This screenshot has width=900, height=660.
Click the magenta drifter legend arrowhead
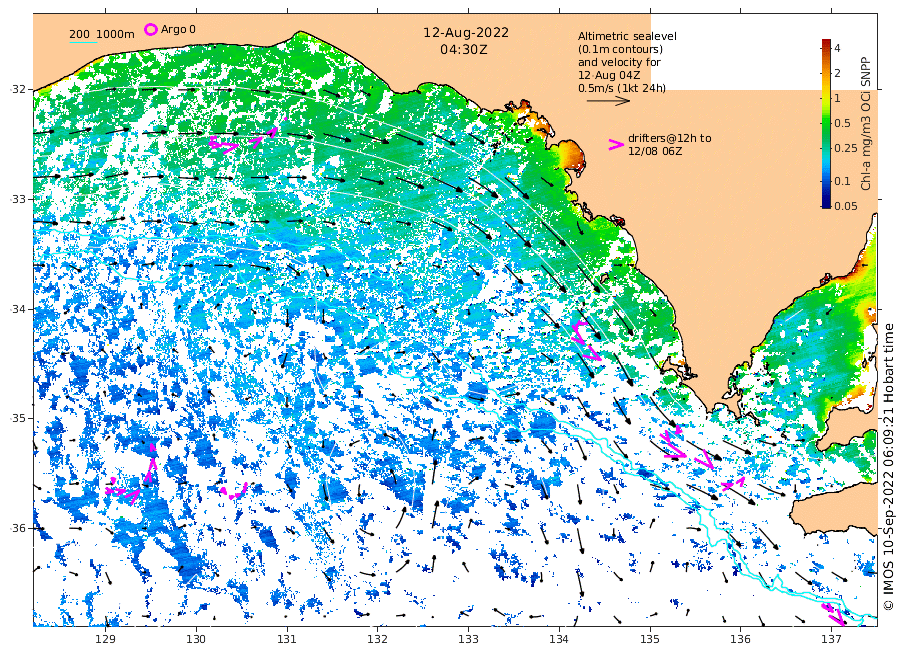(x=616, y=145)
